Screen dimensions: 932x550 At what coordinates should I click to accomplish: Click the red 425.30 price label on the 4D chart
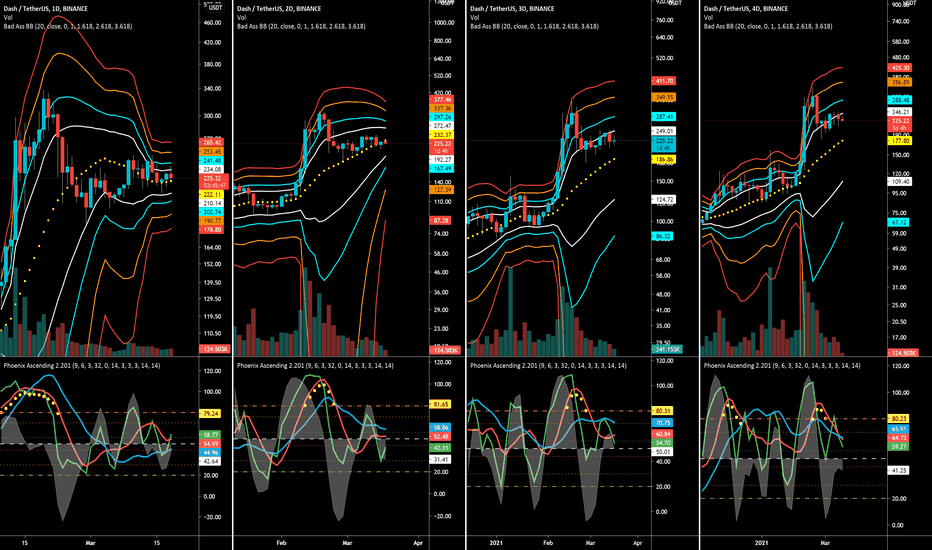pos(899,68)
